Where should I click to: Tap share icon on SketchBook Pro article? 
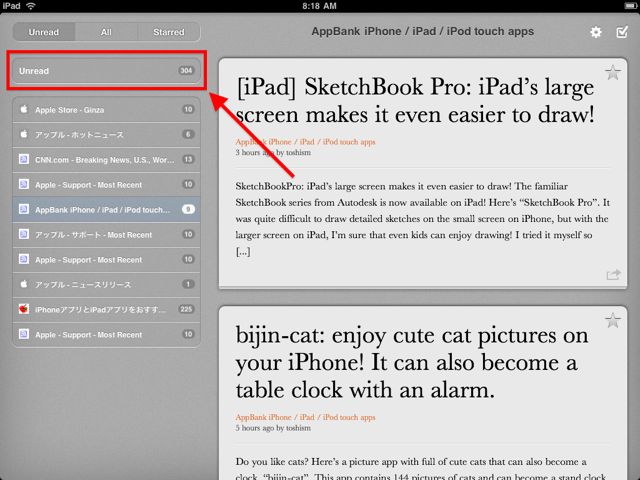613,275
